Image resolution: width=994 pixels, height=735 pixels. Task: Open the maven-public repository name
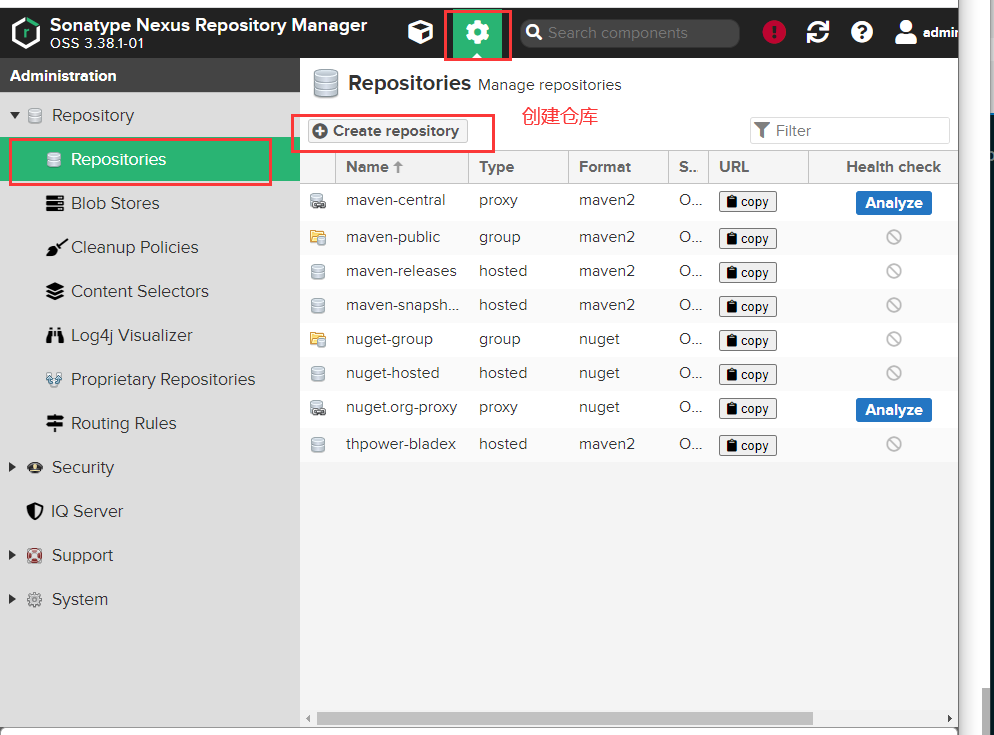[393, 237]
